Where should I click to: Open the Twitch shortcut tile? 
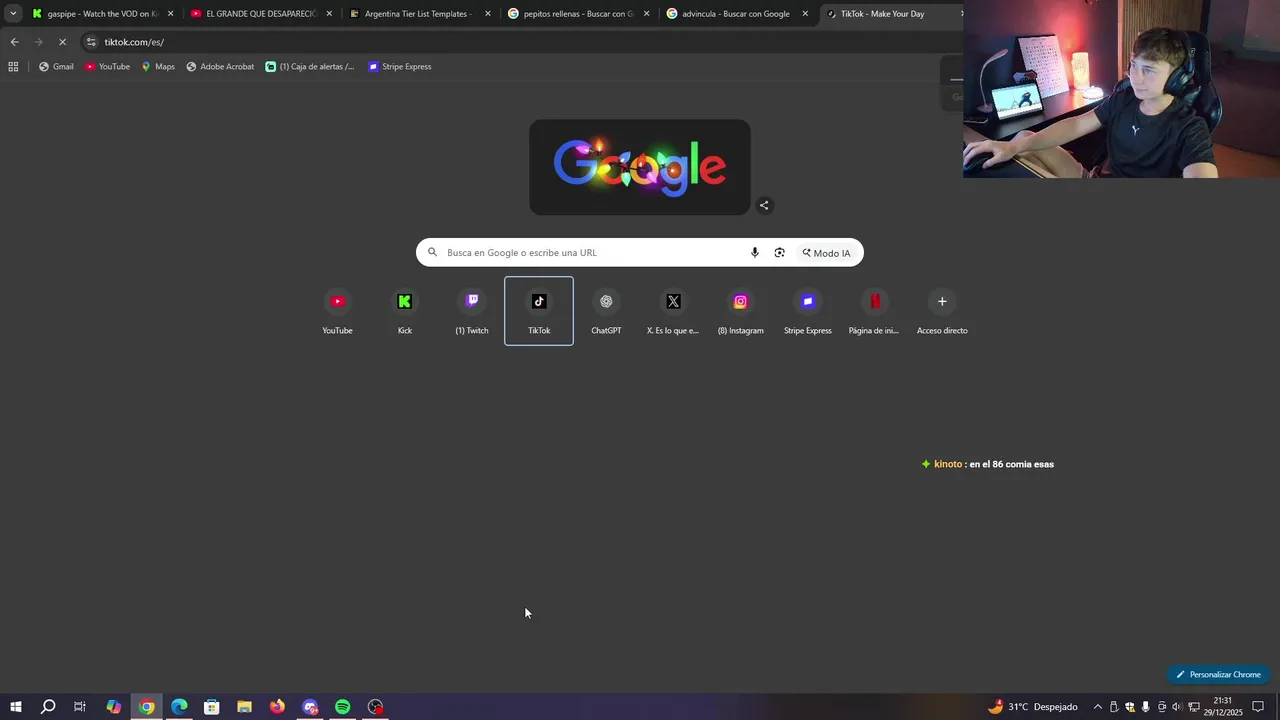pyautogui.click(x=472, y=311)
